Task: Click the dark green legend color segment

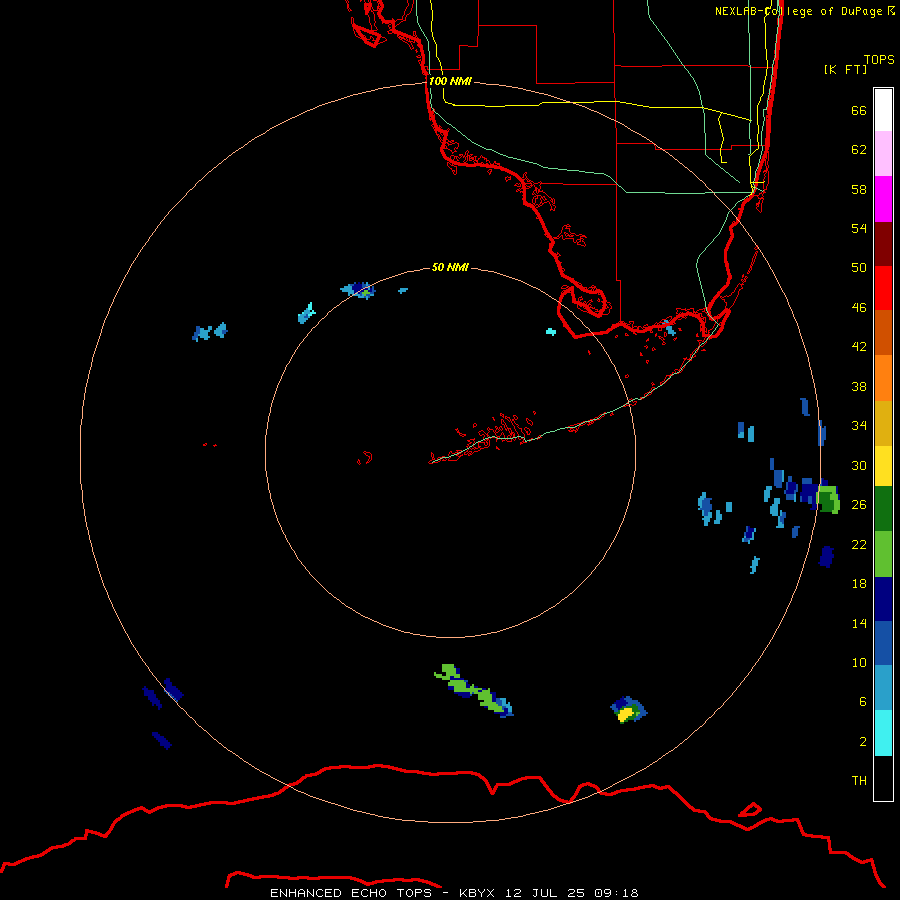Action: pos(883,509)
